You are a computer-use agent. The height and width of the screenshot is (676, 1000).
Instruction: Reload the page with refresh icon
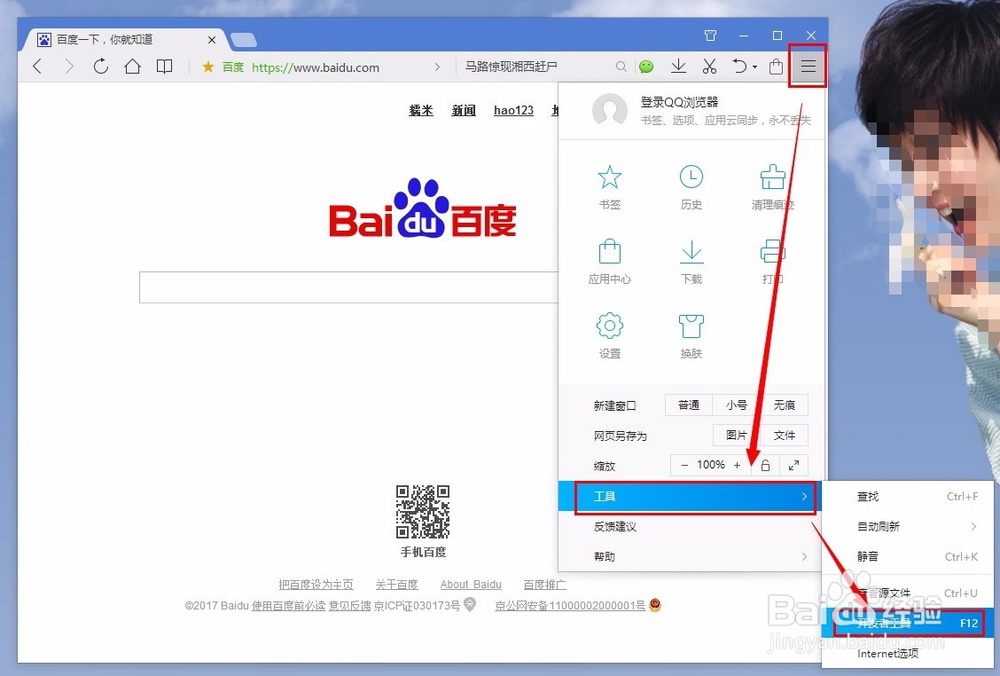click(101, 66)
